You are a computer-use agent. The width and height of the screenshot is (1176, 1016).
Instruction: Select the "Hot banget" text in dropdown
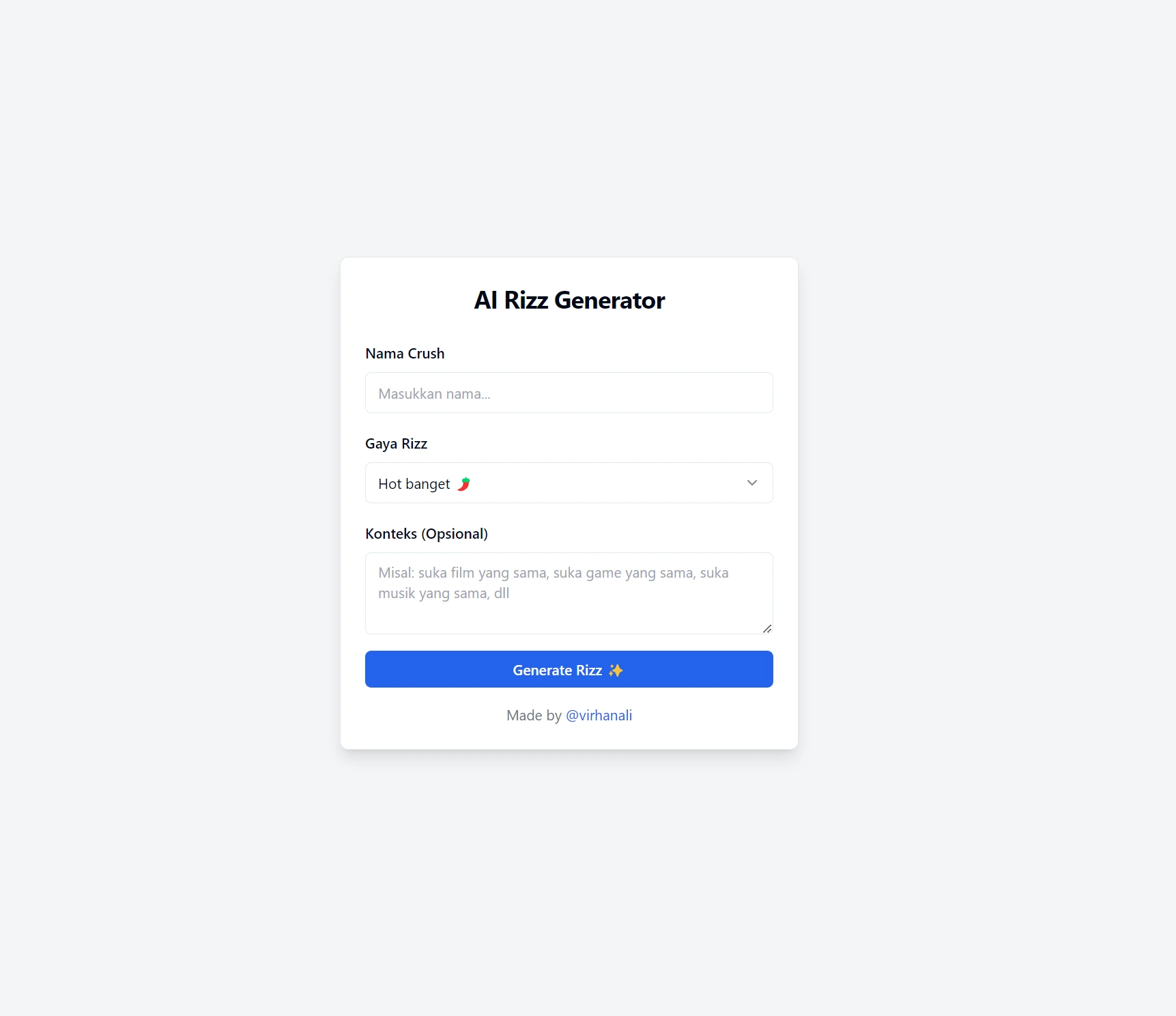point(414,484)
